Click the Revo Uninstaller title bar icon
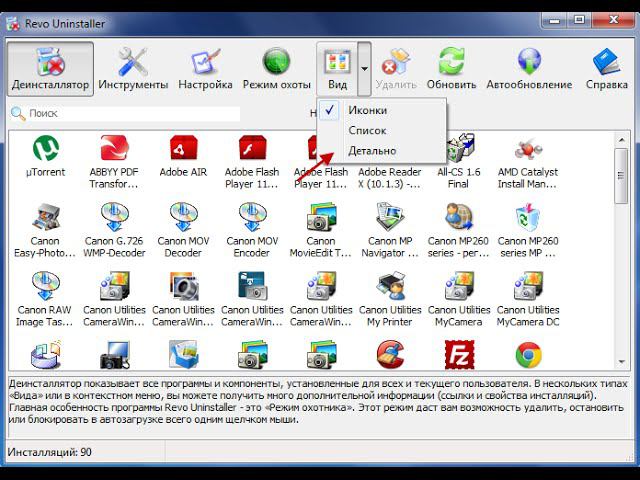 [x=13, y=24]
